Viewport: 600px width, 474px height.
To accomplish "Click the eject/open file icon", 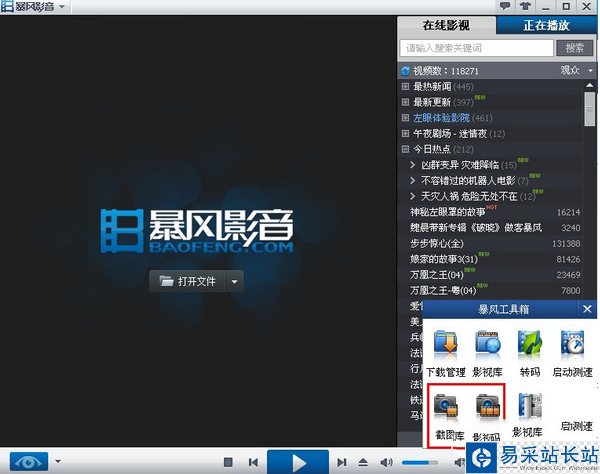I will [x=363, y=462].
